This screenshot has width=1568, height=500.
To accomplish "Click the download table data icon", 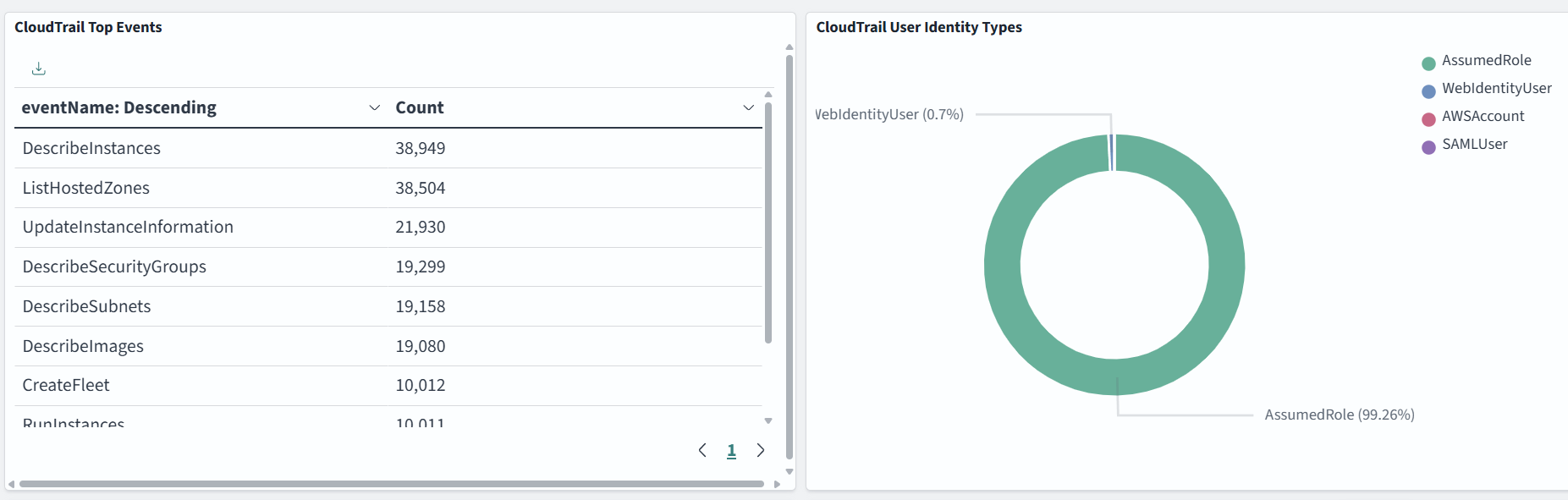I will 38,69.
